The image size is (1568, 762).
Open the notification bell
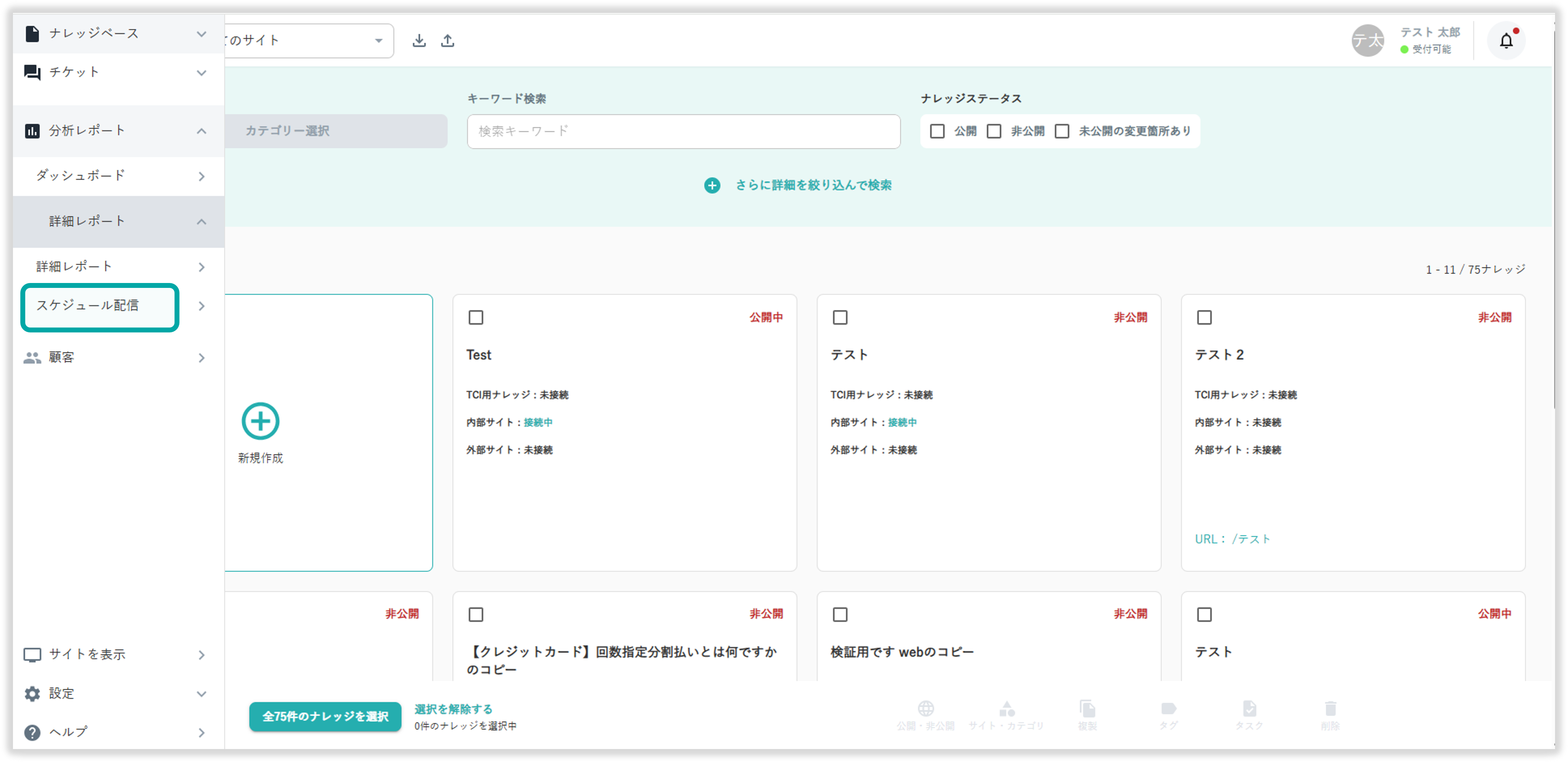(1506, 41)
